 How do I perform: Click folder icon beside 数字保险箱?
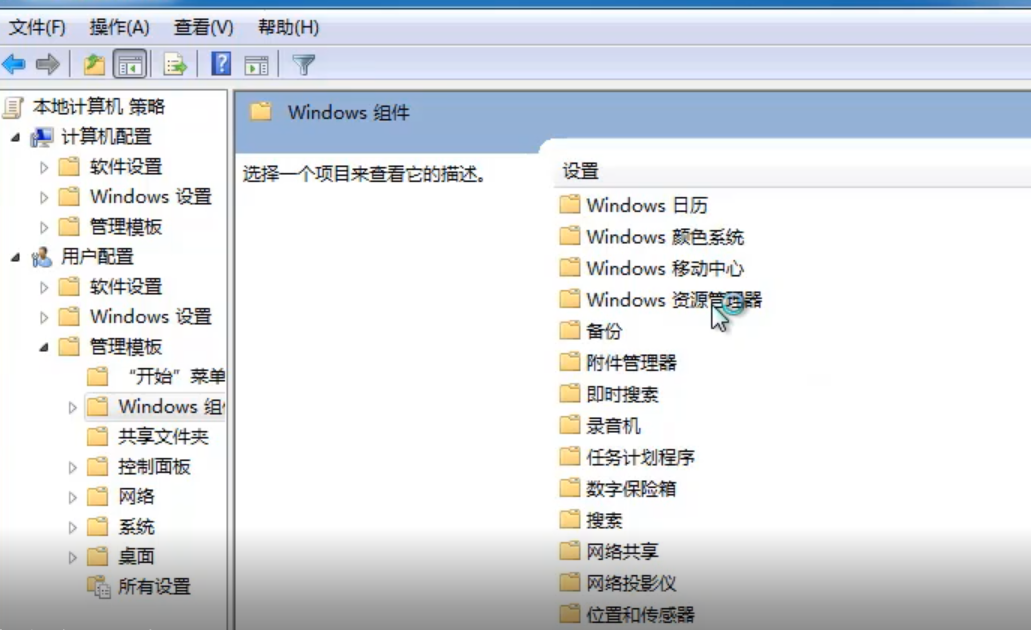click(x=569, y=488)
